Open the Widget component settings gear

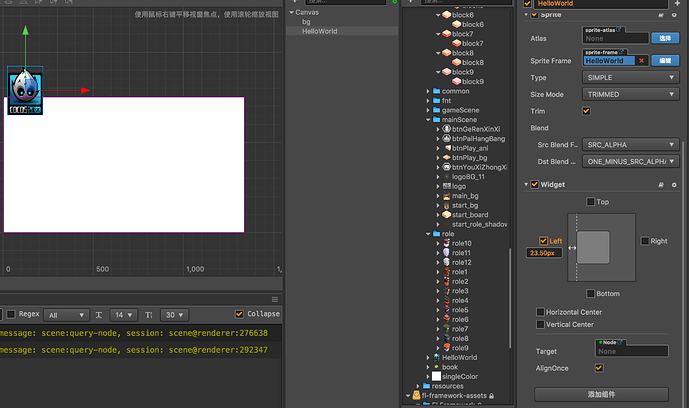pyautogui.click(x=675, y=184)
